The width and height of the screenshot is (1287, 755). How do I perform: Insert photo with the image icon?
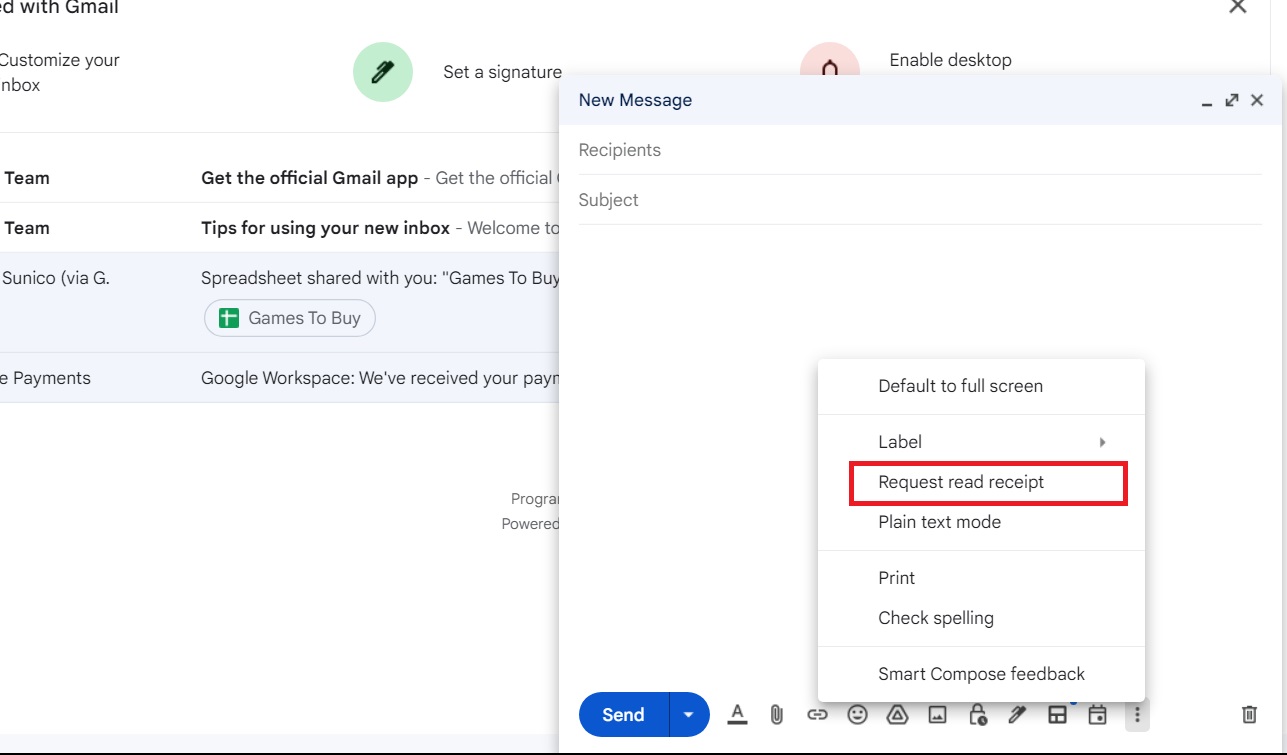tap(937, 714)
